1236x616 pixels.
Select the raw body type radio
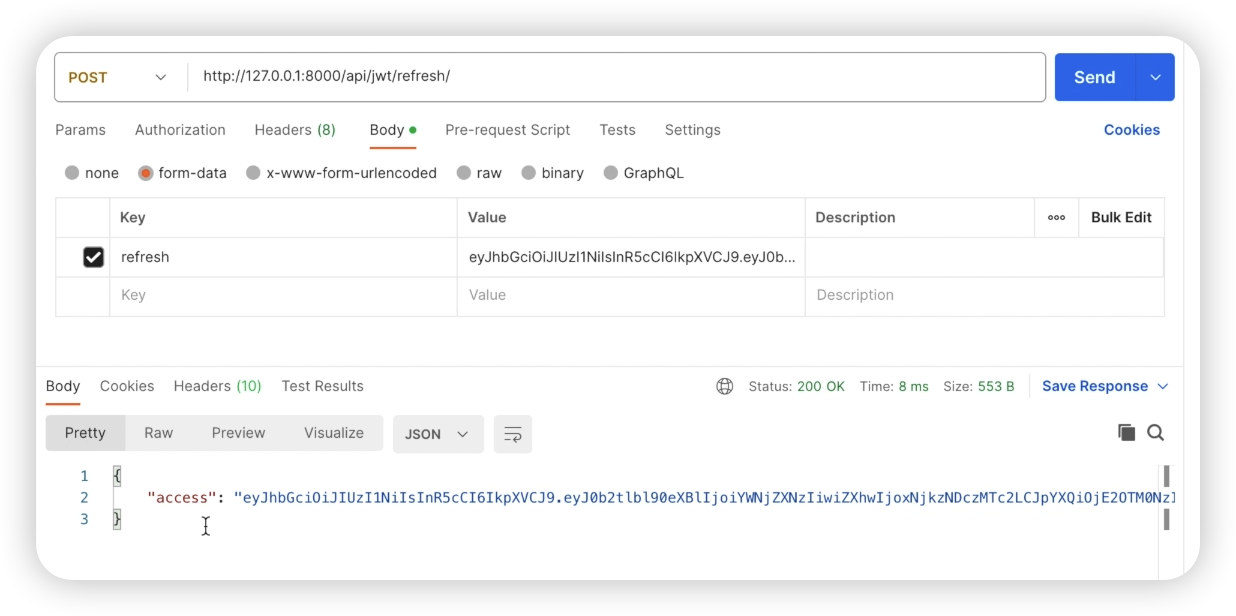(x=464, y=173)
